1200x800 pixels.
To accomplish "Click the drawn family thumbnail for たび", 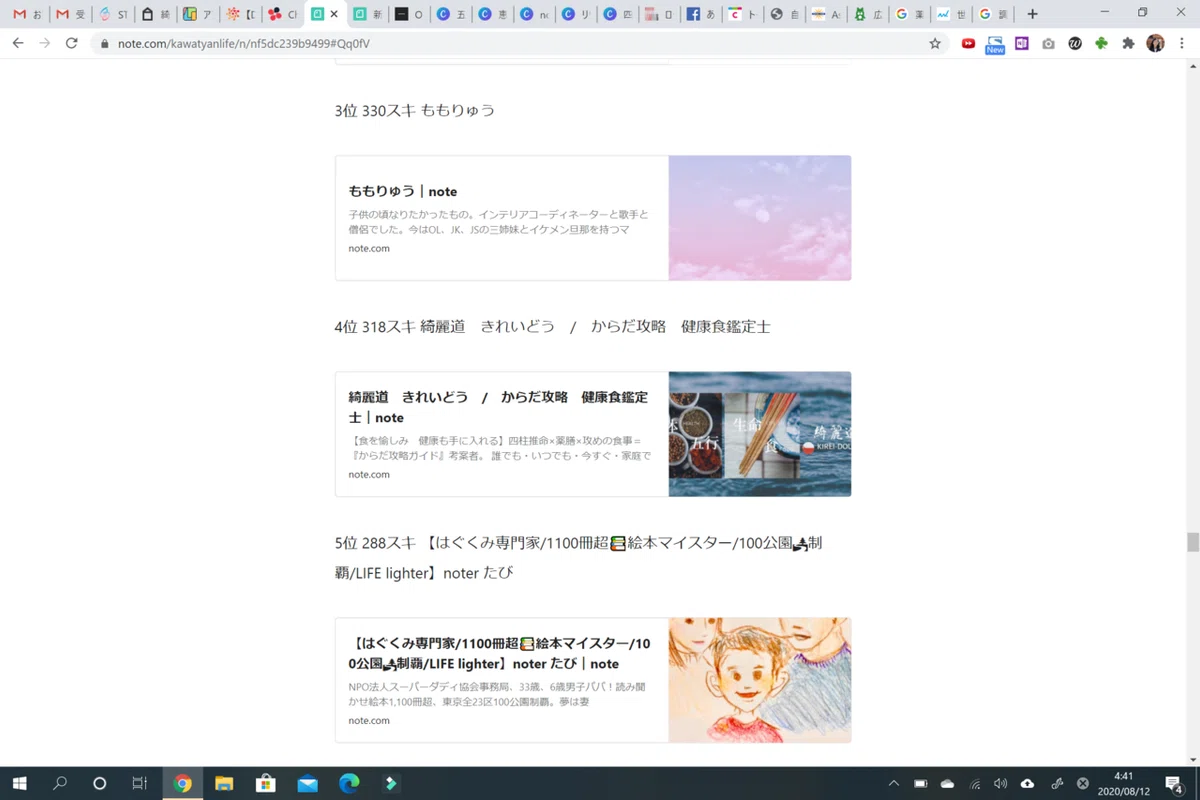I will [760, 680].
